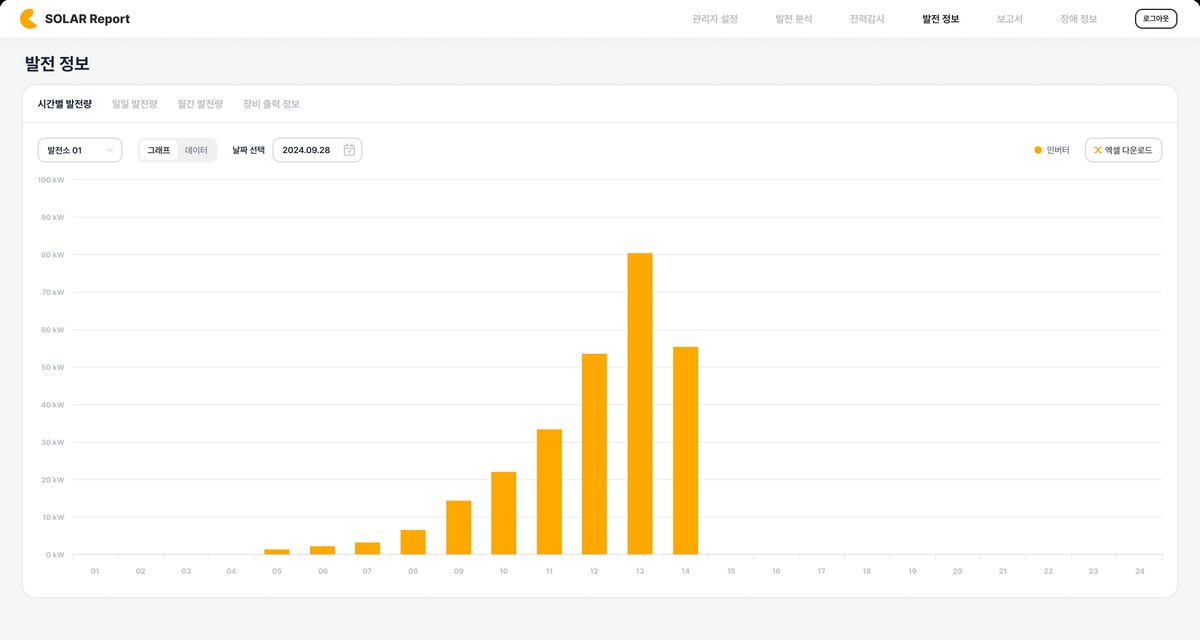Open the 전력감시 menu
Image resolution: width=1200 pixels, height=640 pixels.
click(x=867, y=19)
